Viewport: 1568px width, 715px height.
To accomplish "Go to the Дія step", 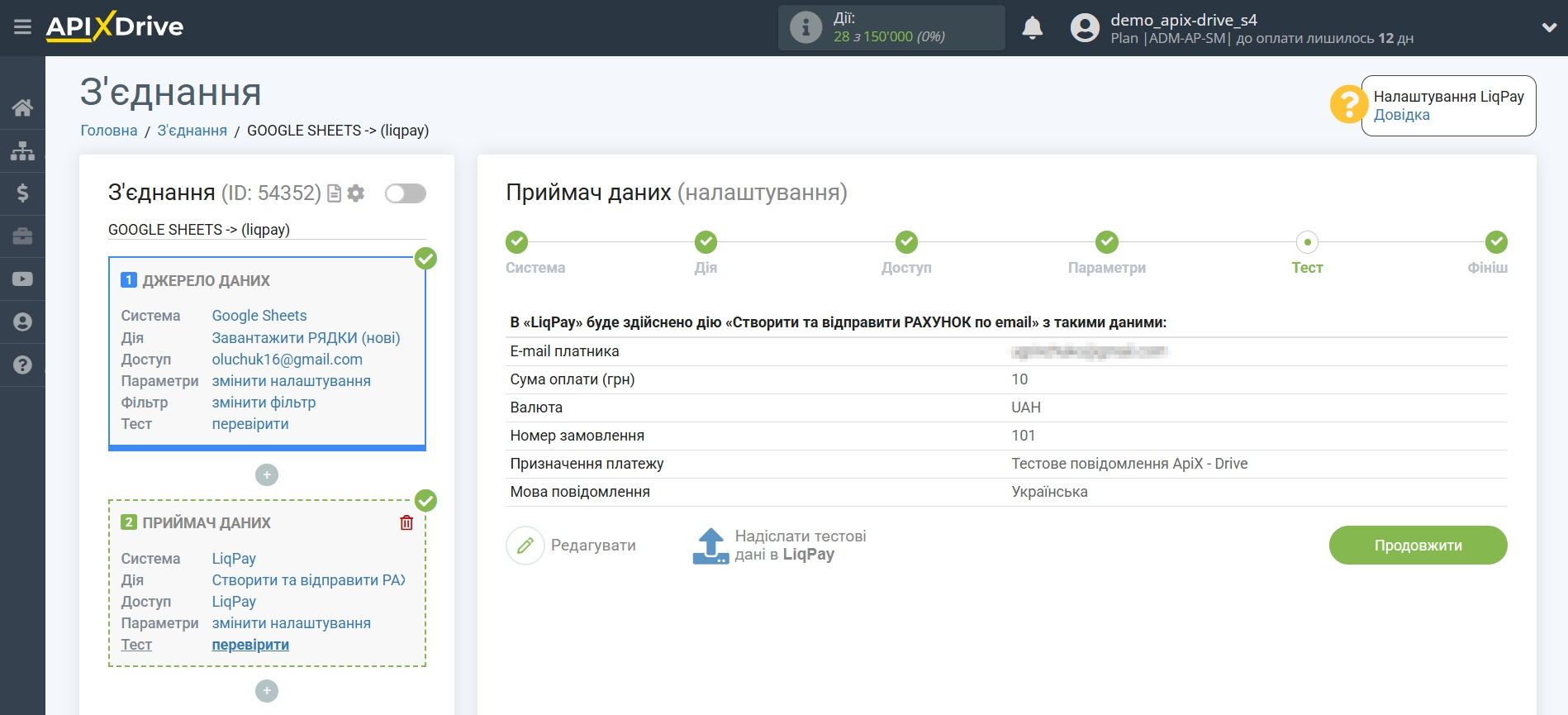I will pyautogui.click(x=706, y=242).
